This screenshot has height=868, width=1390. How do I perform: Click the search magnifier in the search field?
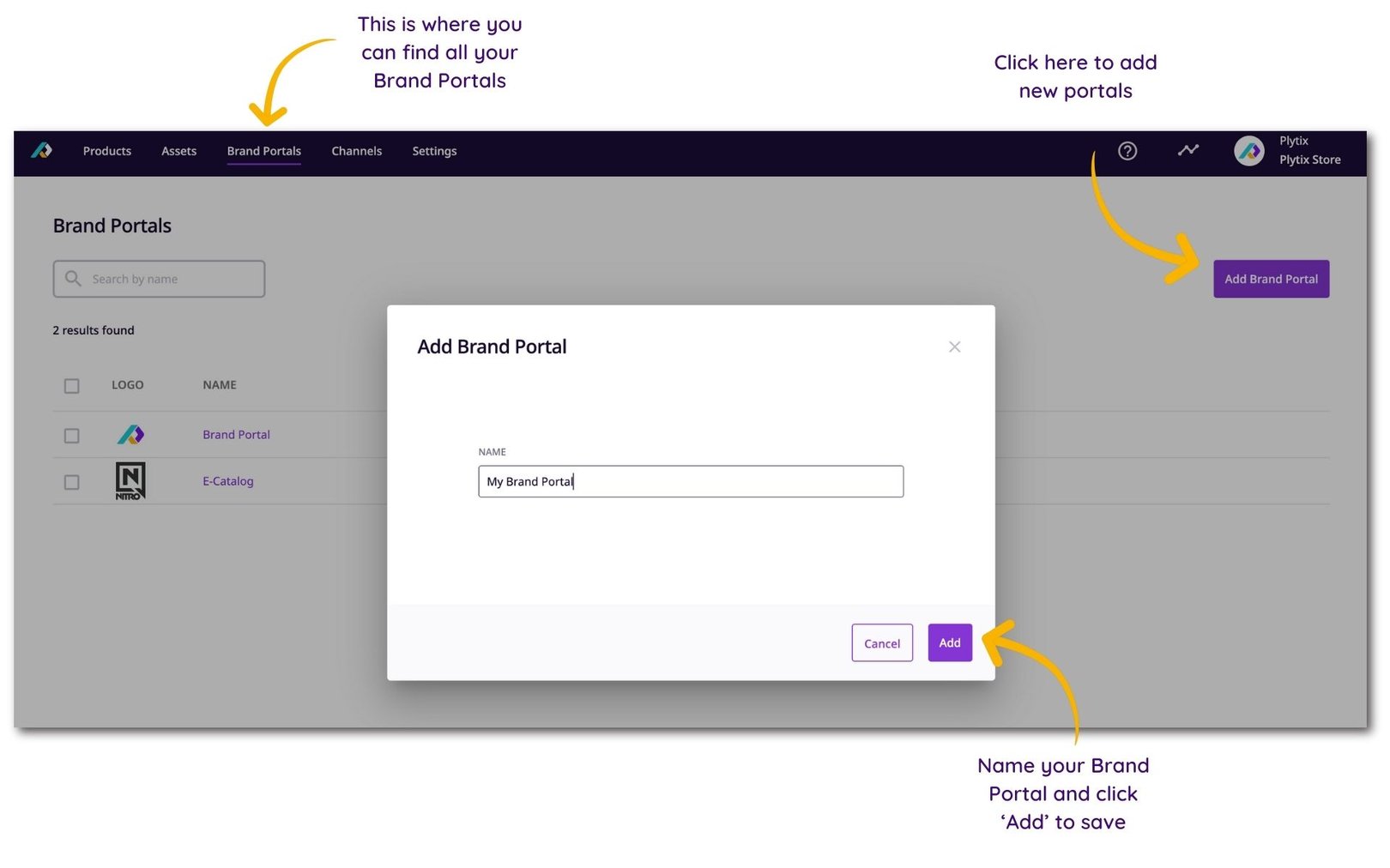pos(73,279)
